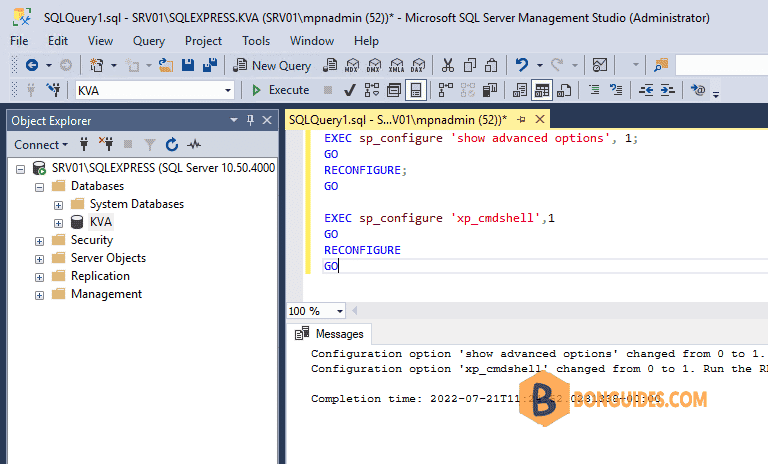Expand the Server Objects folder

click(40, 259)
